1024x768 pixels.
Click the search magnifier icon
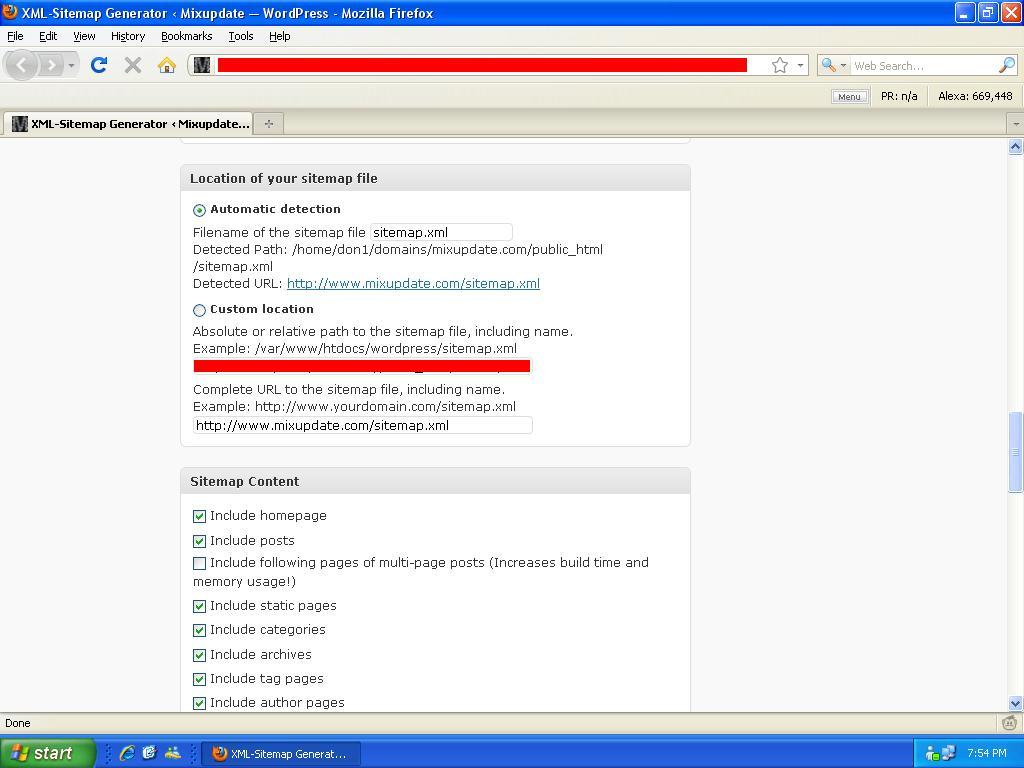coord(1006,65)
